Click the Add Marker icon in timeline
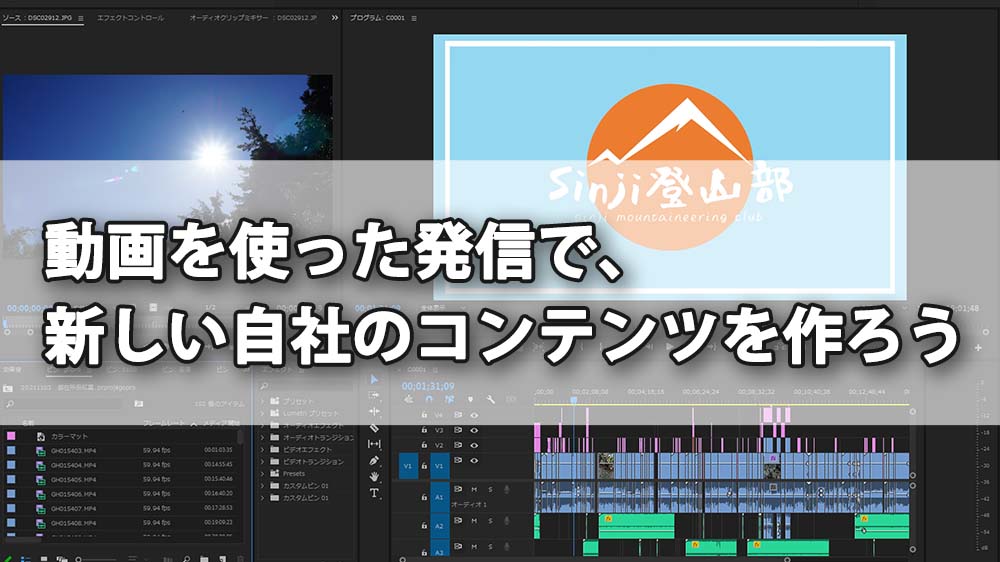 [x=470, y=399]
